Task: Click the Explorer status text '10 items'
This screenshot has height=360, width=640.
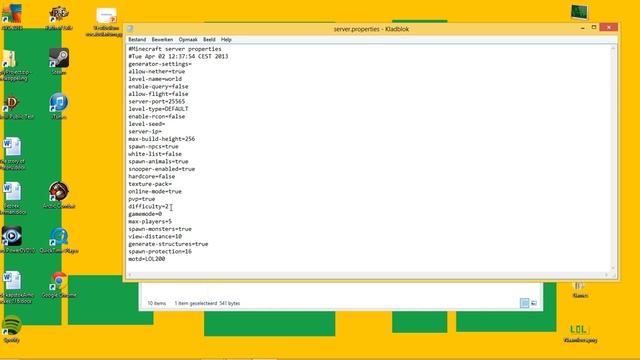Action: [x=157, y=303]
